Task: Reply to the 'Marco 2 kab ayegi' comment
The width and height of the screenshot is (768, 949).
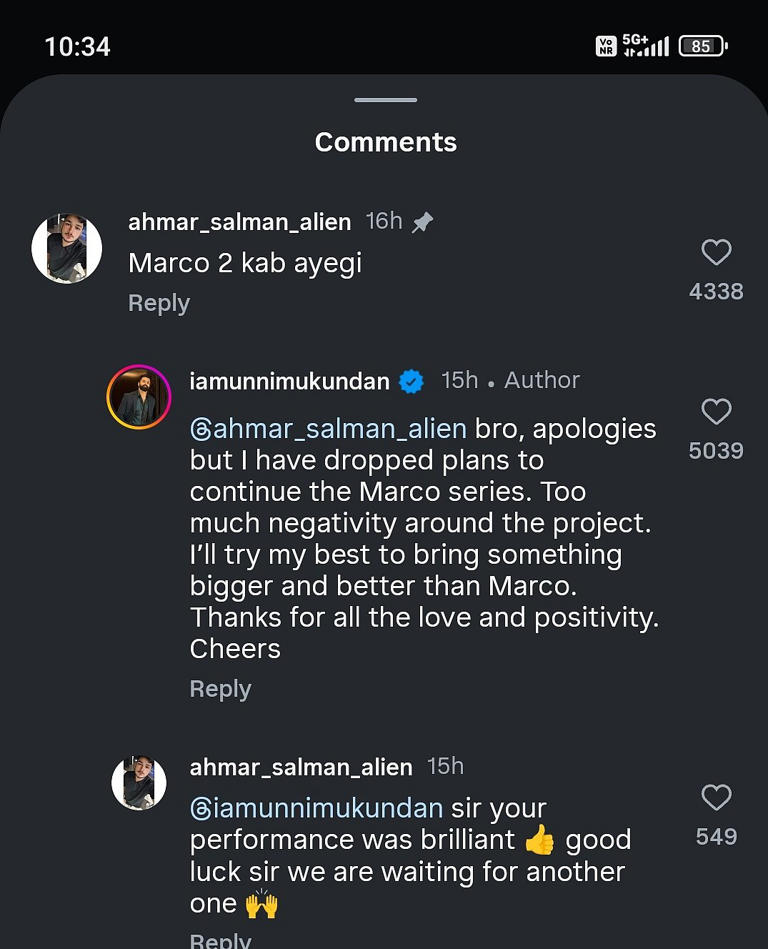Action: pyautogui.click(x=159, y=303)
